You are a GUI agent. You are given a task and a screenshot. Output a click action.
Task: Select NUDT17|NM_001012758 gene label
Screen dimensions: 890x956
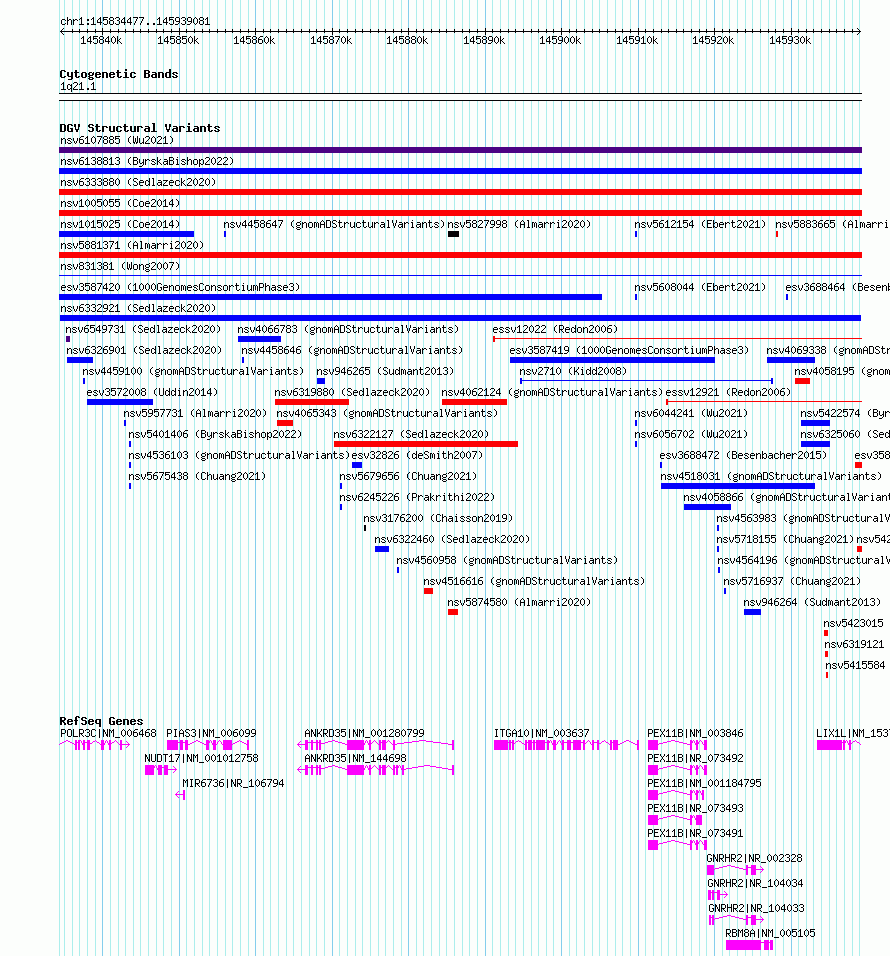pos(201,758)
